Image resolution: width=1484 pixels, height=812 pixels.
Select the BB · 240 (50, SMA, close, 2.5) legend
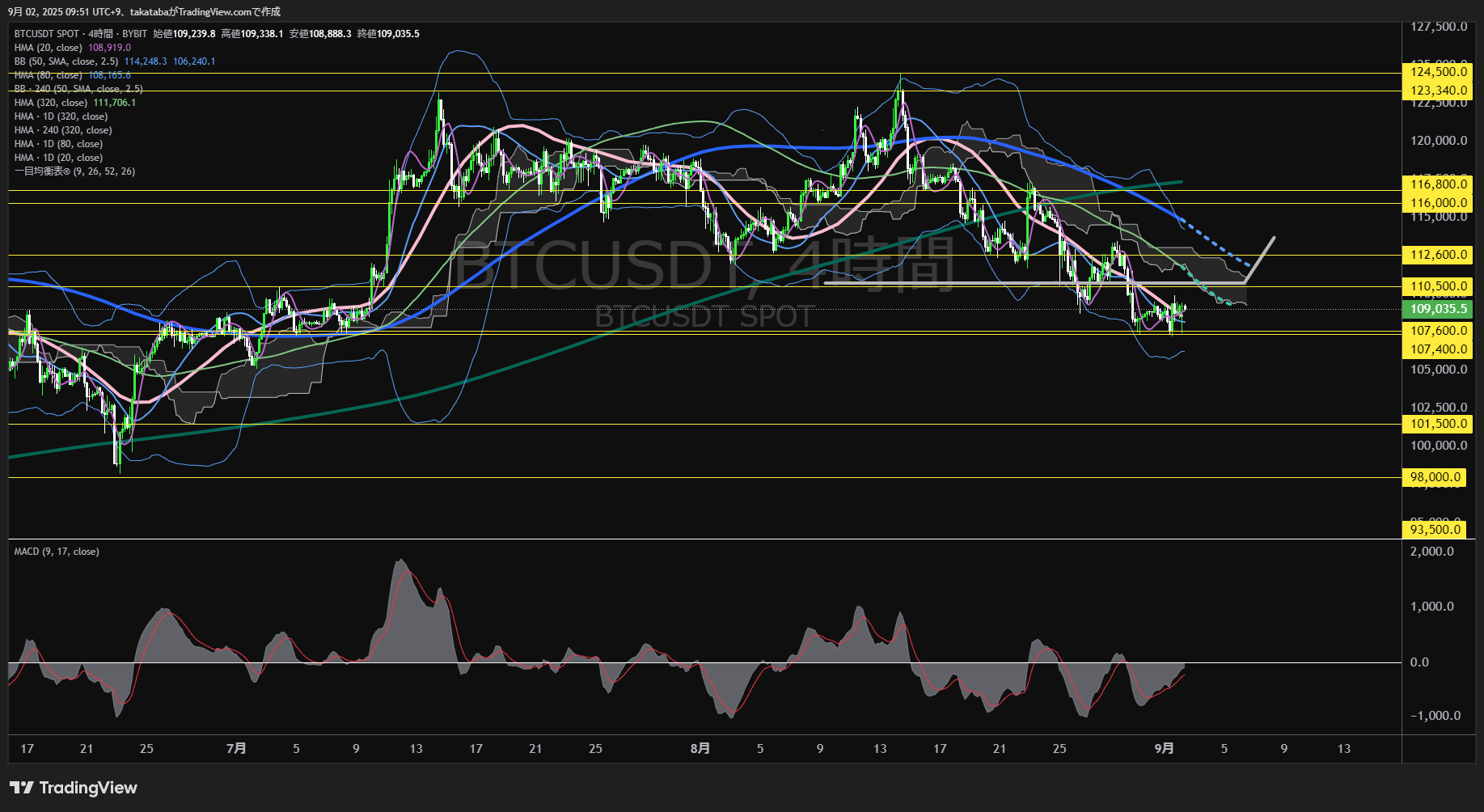pyautogui.click(x=78, y=89)
